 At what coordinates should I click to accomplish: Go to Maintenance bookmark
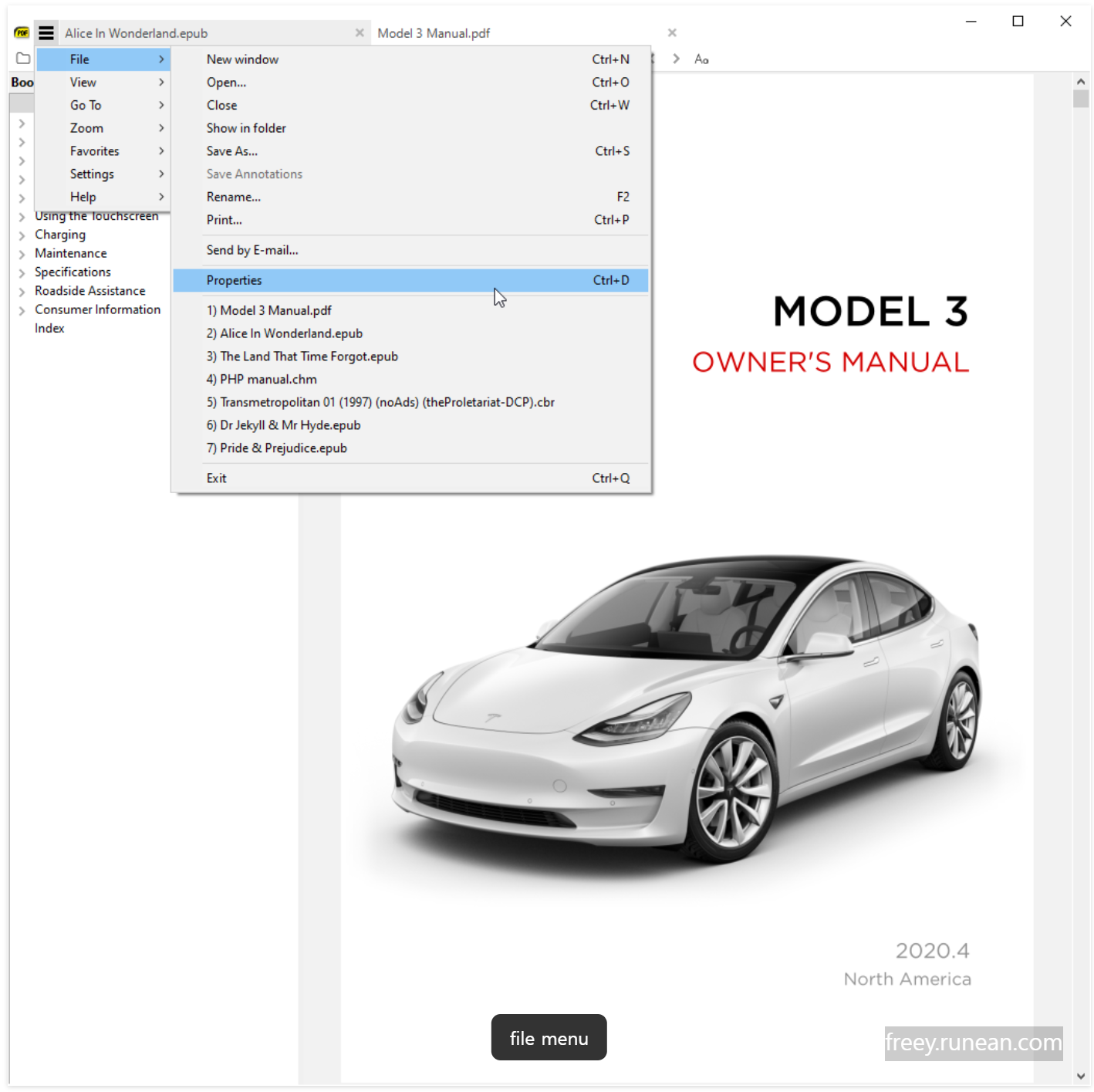coord(71,253)
